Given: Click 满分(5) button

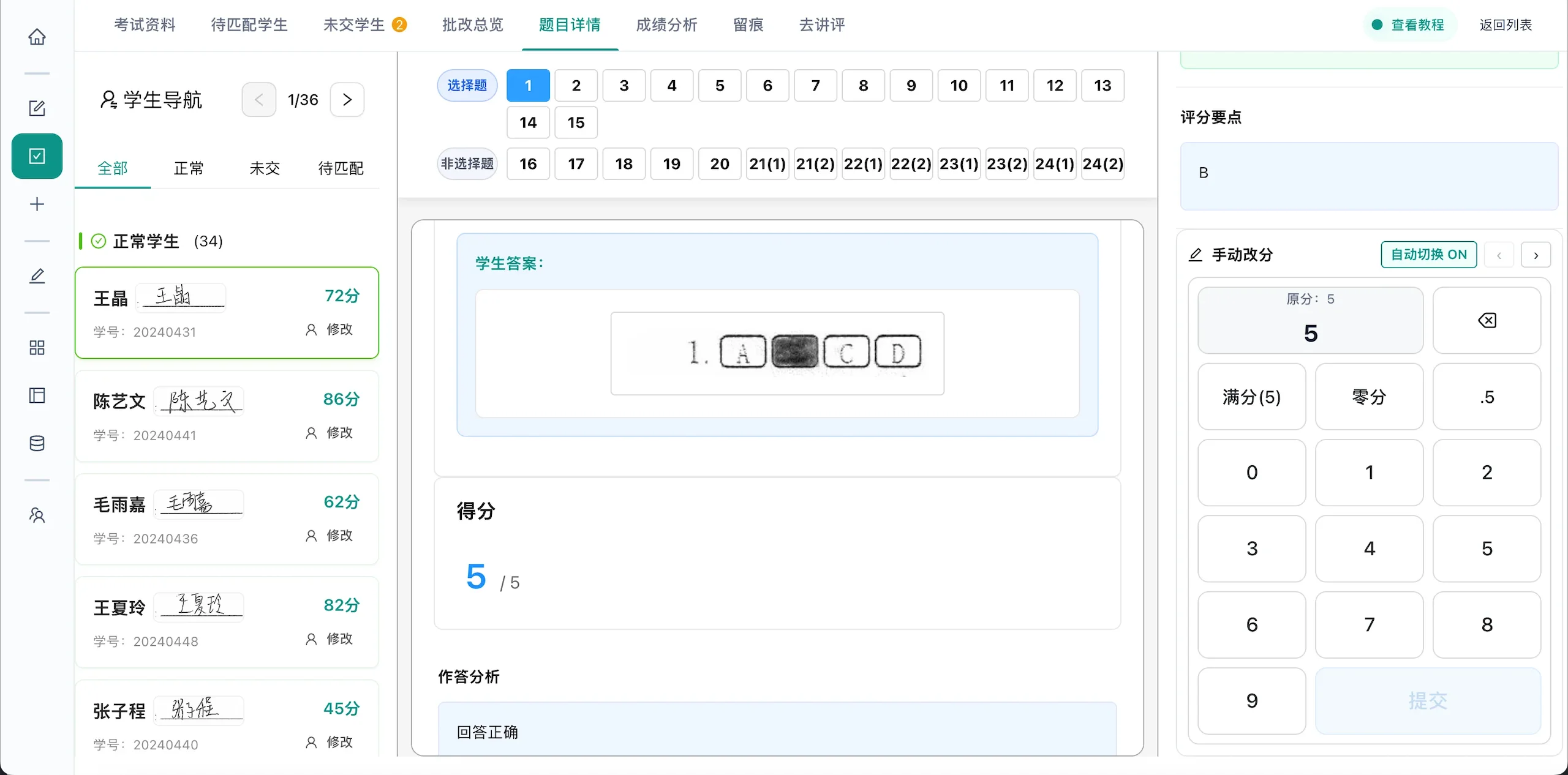Looking at the screenshot, I should 1251,397.
